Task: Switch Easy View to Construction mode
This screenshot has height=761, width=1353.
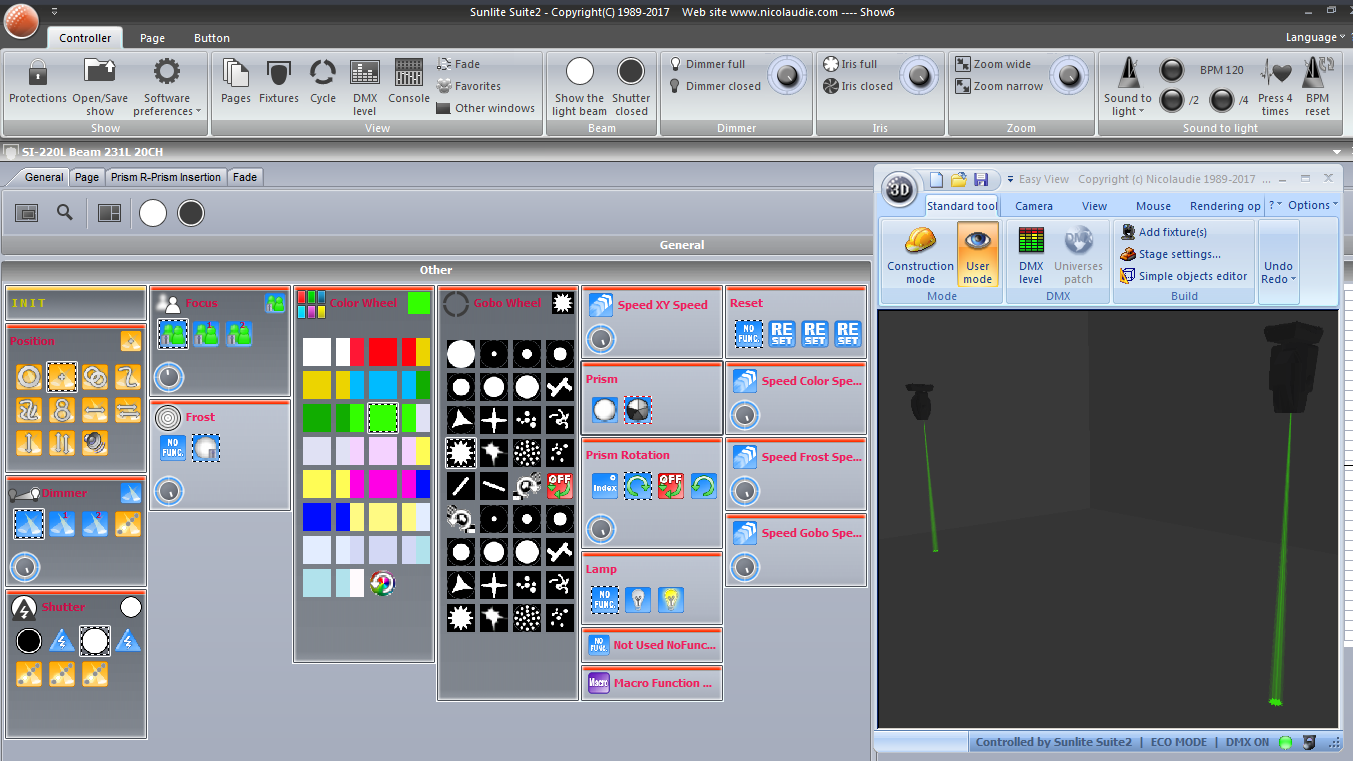Action: coord(920,254)
